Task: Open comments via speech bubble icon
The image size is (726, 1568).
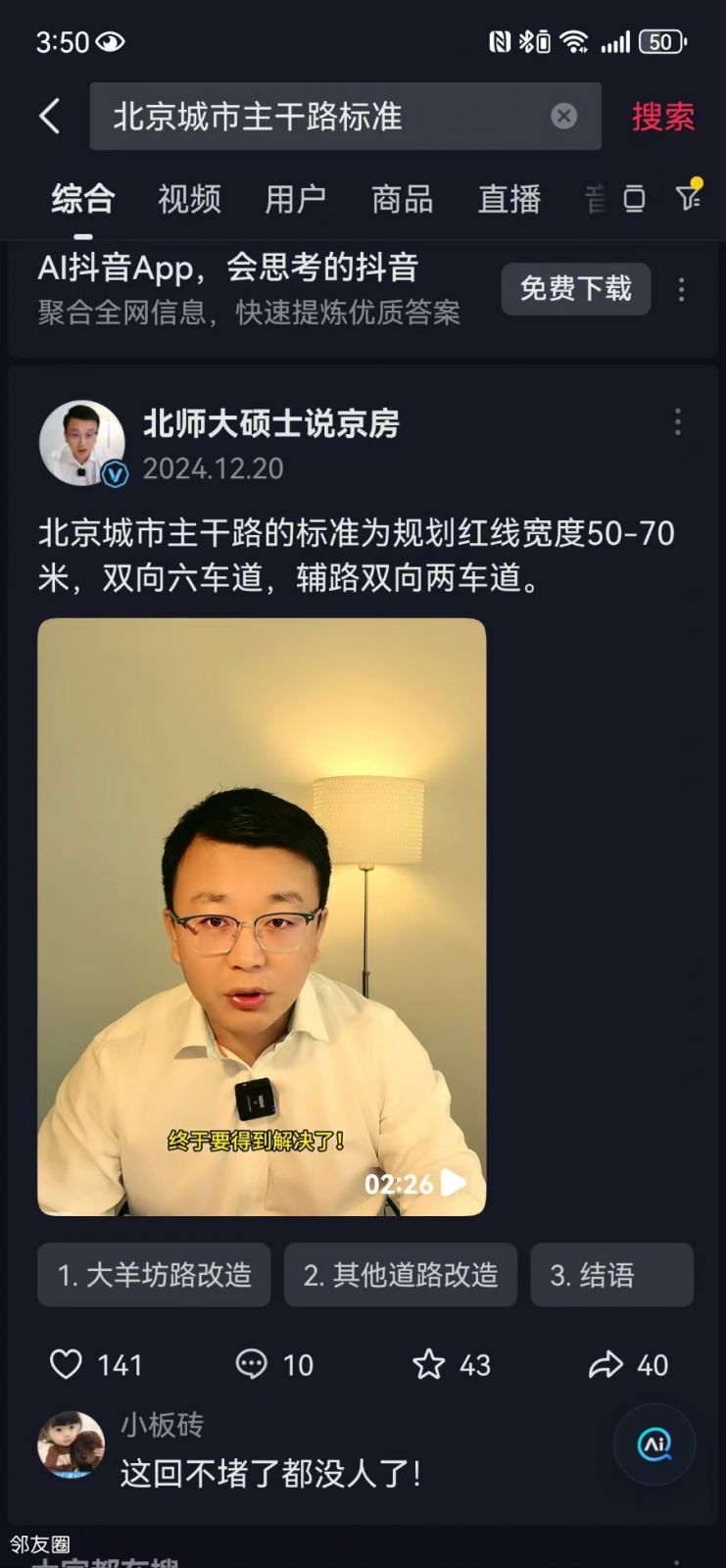Action: [252, 1364]
